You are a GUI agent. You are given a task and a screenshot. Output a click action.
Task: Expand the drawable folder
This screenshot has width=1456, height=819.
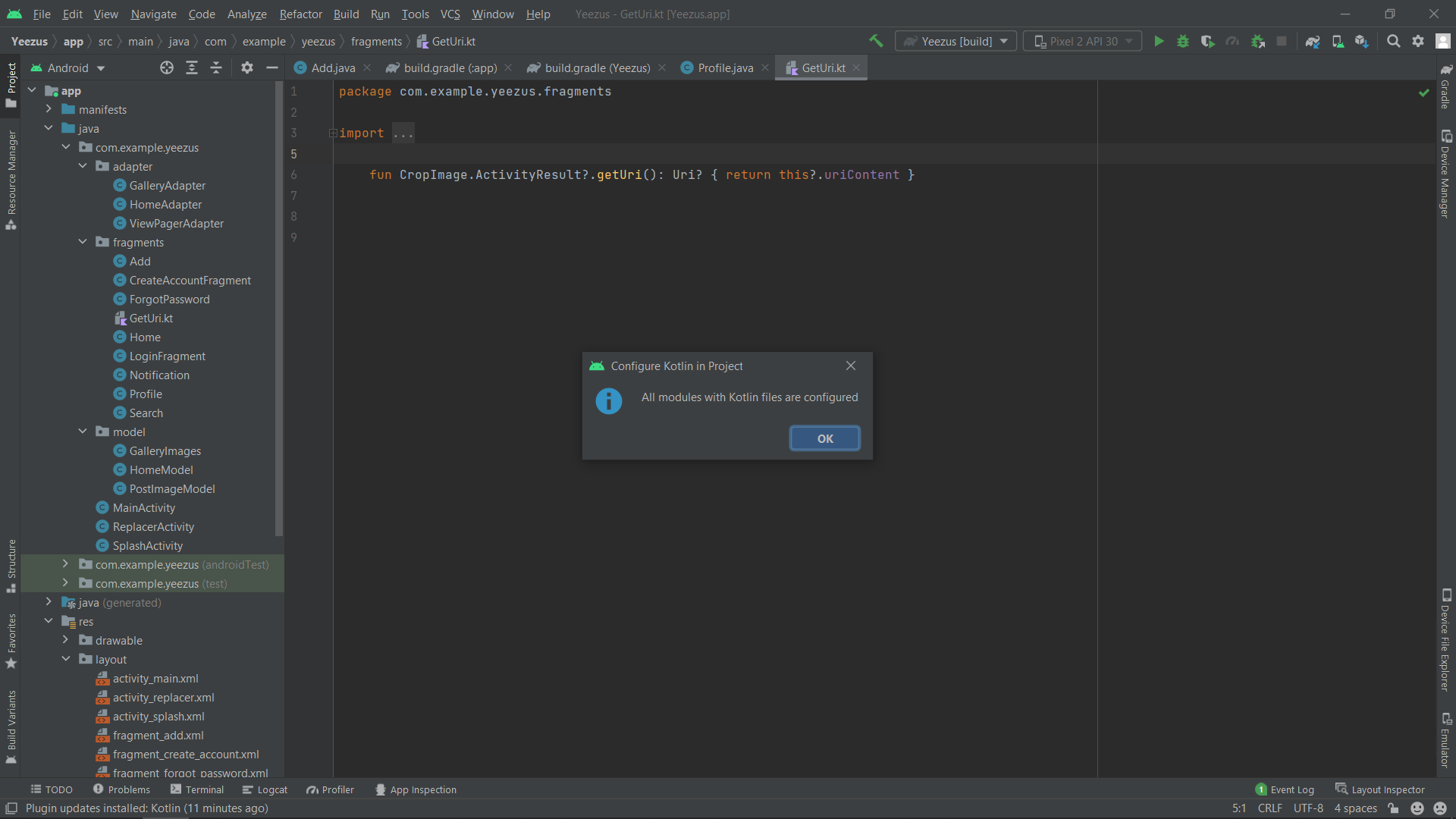[66, 640]
